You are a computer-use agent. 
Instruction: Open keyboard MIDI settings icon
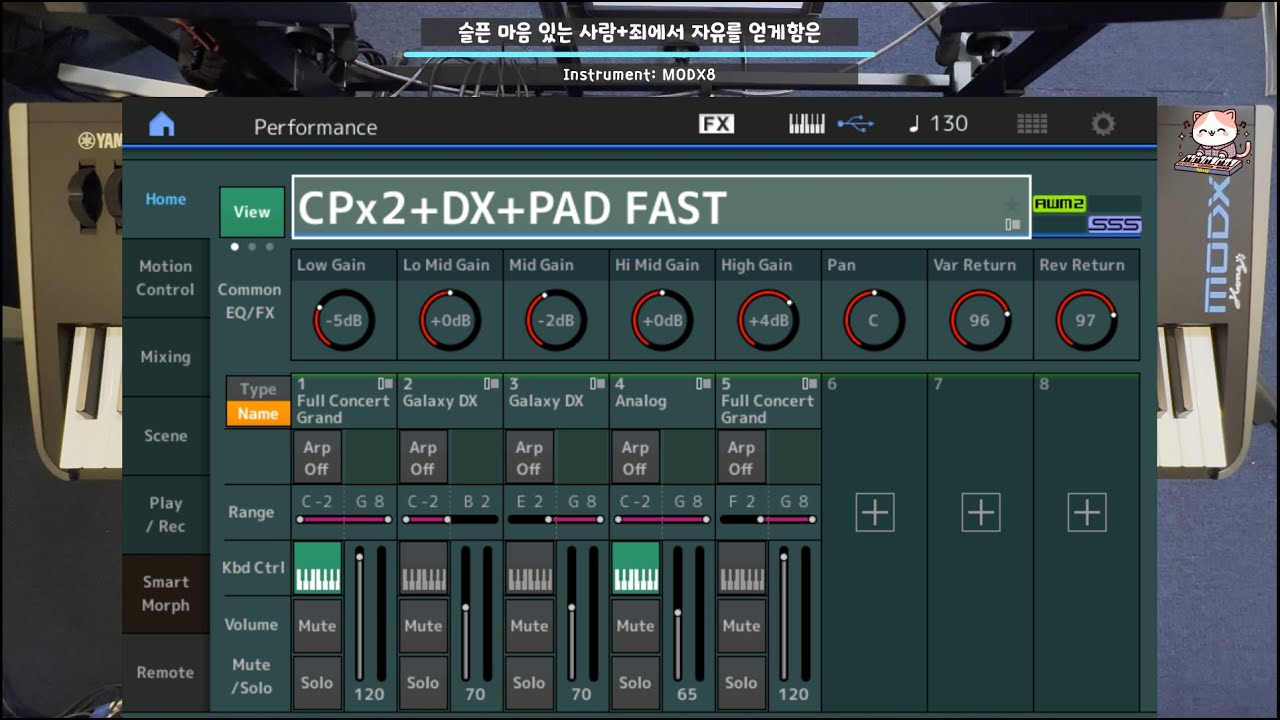(x=807, y=124)
